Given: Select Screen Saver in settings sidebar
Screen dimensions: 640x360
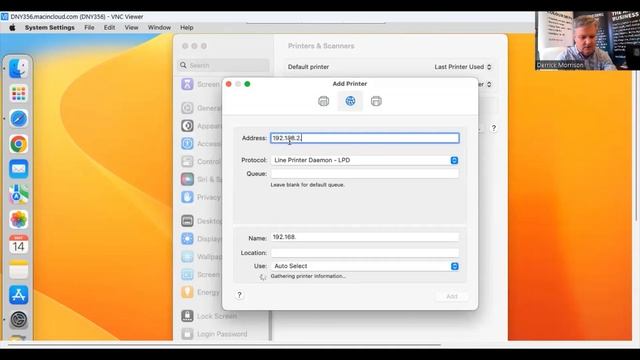Looking at the screenshot, I should click(201, 274).
